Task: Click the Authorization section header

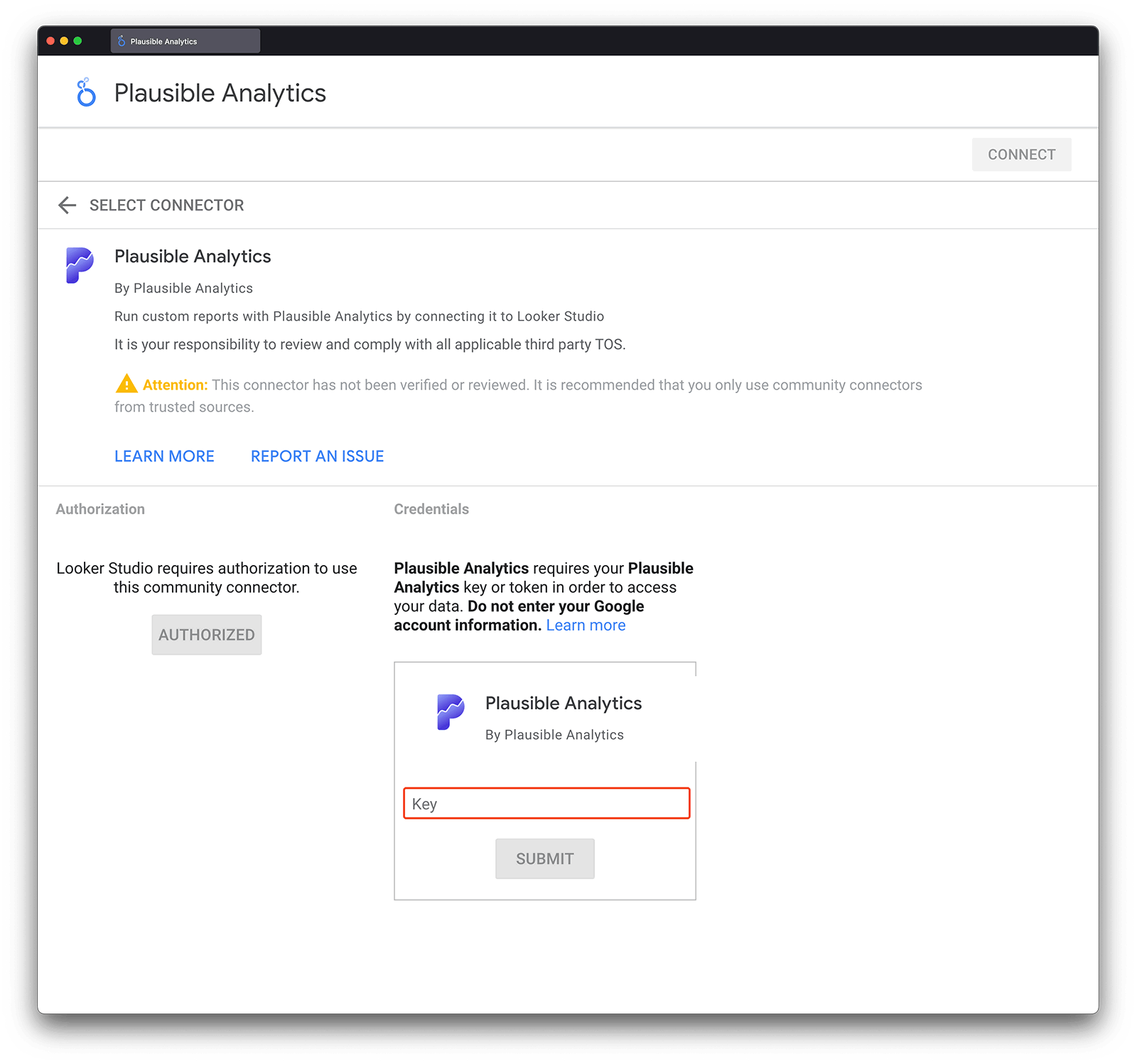Action: (100, 509)
